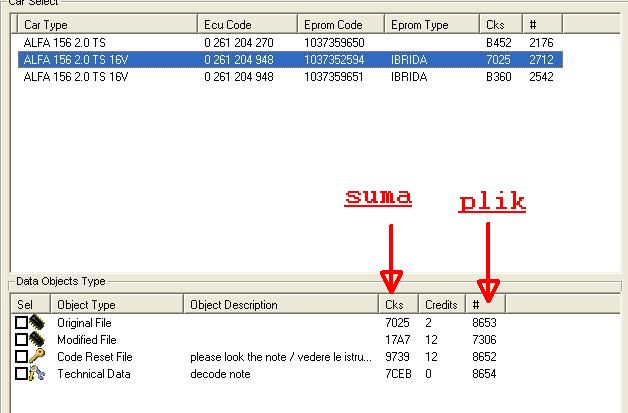Click Eprom Code 1037359650
The height and width of the screenshot is (413, 628).
pos(334,42)
